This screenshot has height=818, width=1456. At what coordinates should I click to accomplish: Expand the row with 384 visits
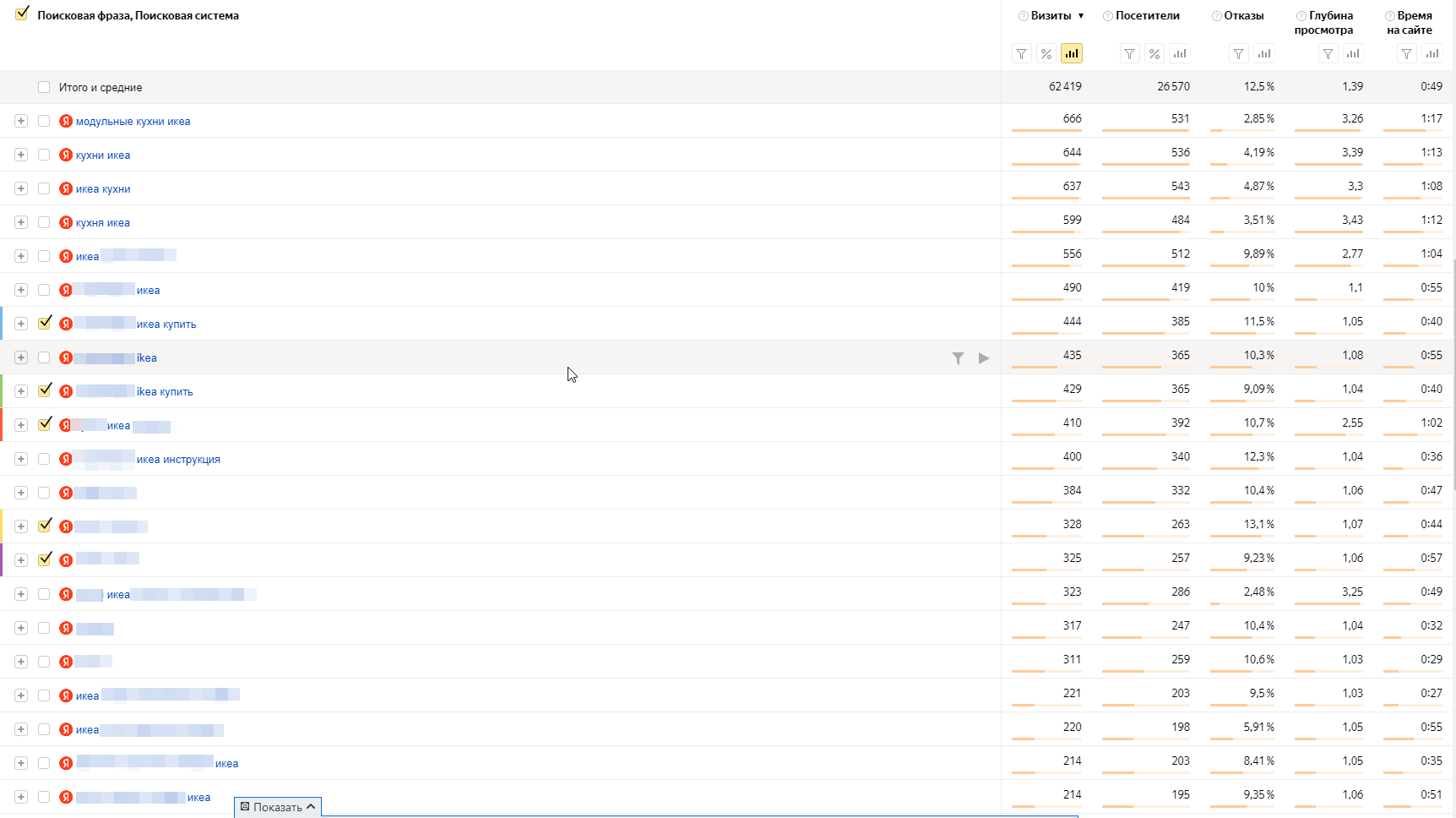pyautogui.click(x=21, y=493)
